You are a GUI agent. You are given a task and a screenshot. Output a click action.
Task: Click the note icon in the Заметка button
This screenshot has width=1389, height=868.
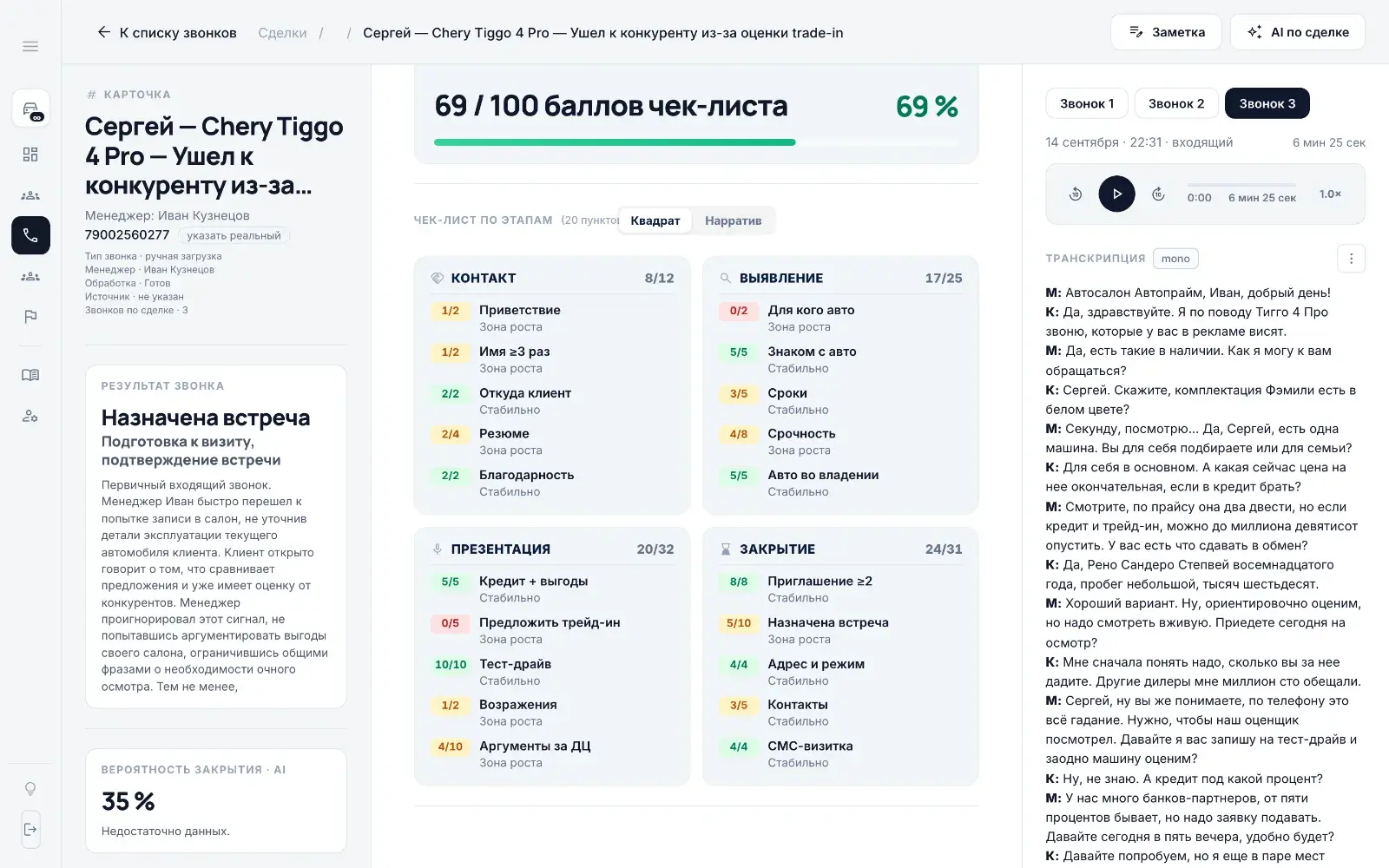coord(1136,32)
